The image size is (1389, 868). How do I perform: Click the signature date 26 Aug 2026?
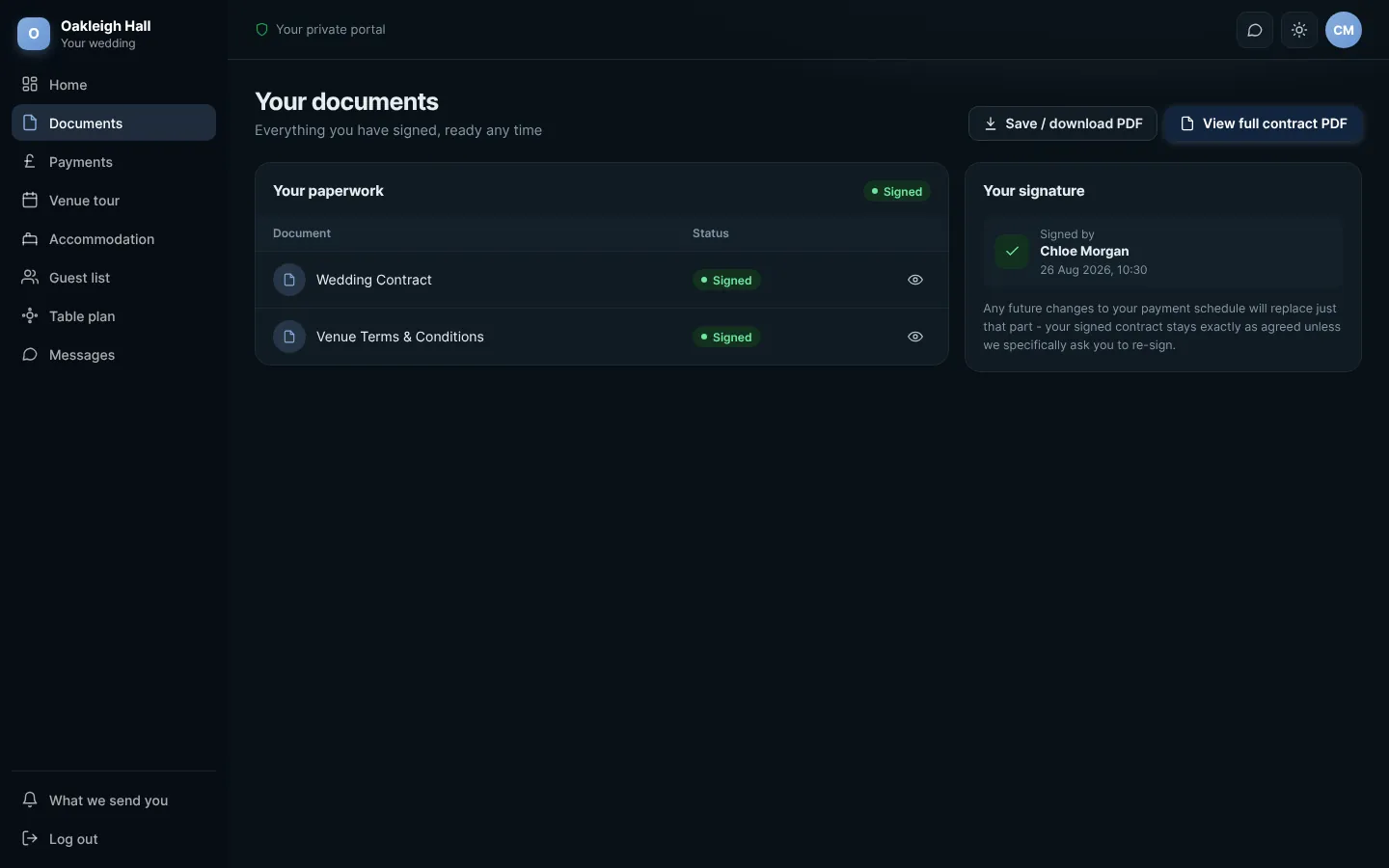[1094, 270]
